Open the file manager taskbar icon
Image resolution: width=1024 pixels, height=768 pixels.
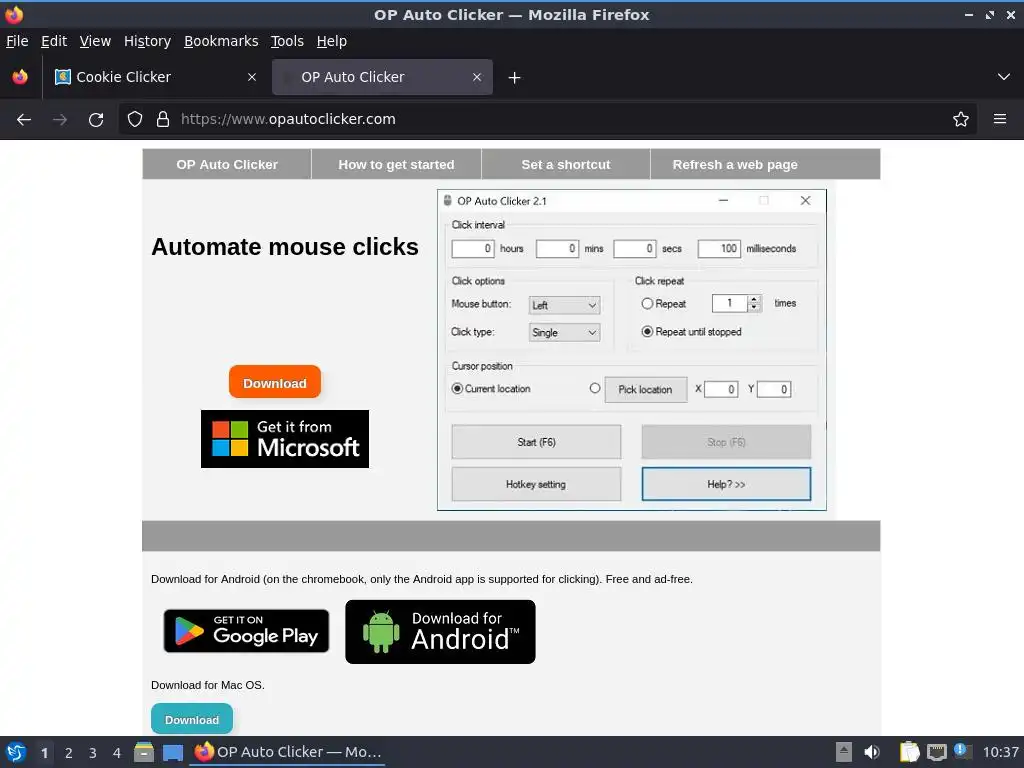(144, 752)
